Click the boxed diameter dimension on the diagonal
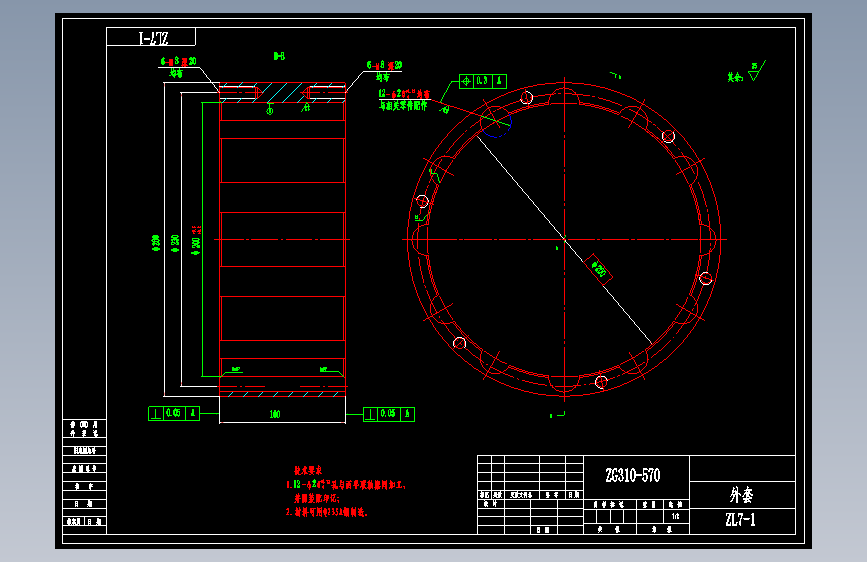This screenshot has width=867, height=562. coord(599,269)
